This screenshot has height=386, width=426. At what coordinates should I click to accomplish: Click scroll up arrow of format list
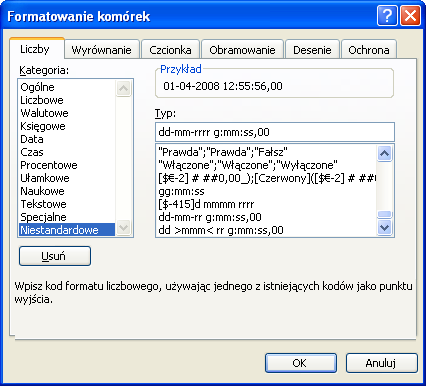[x=385, y=153]
